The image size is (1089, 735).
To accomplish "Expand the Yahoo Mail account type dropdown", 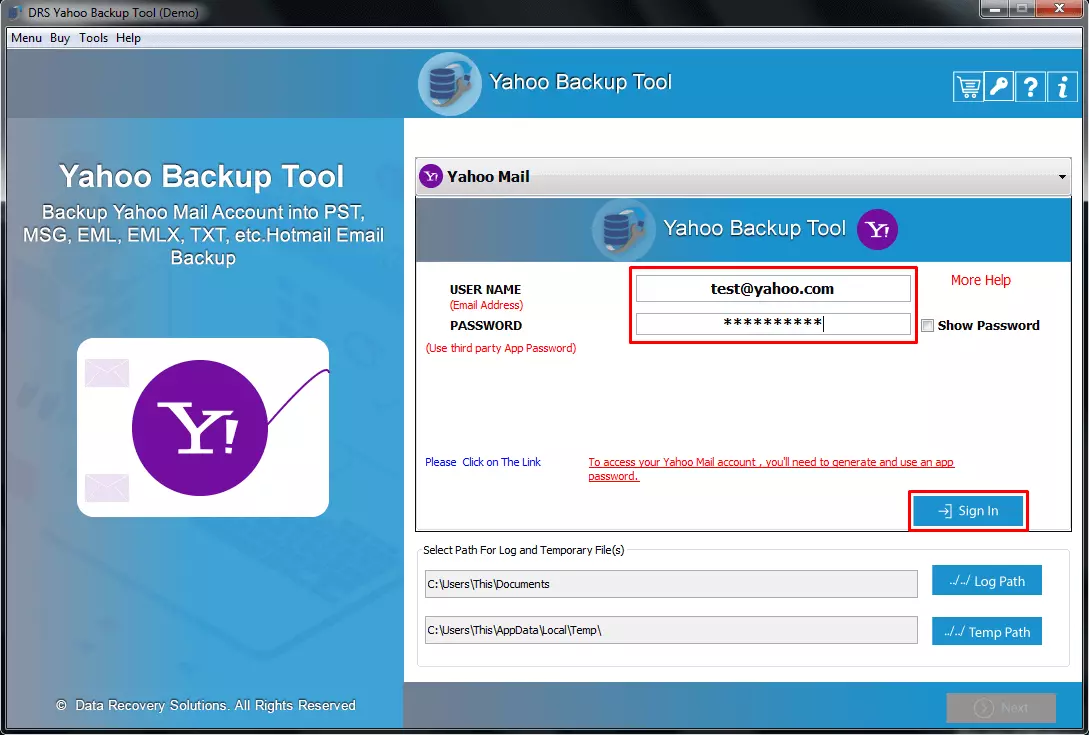I will click(743, 176).
